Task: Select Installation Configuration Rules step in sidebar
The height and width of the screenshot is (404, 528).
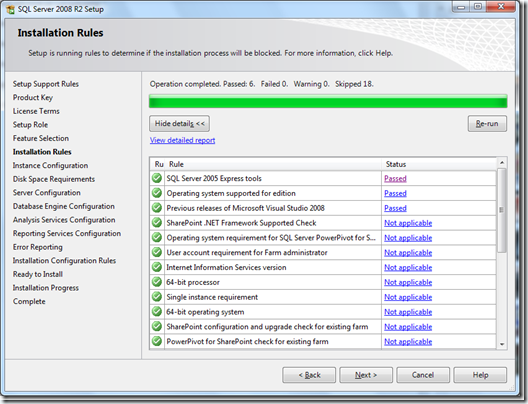Action: click(64, 261)
